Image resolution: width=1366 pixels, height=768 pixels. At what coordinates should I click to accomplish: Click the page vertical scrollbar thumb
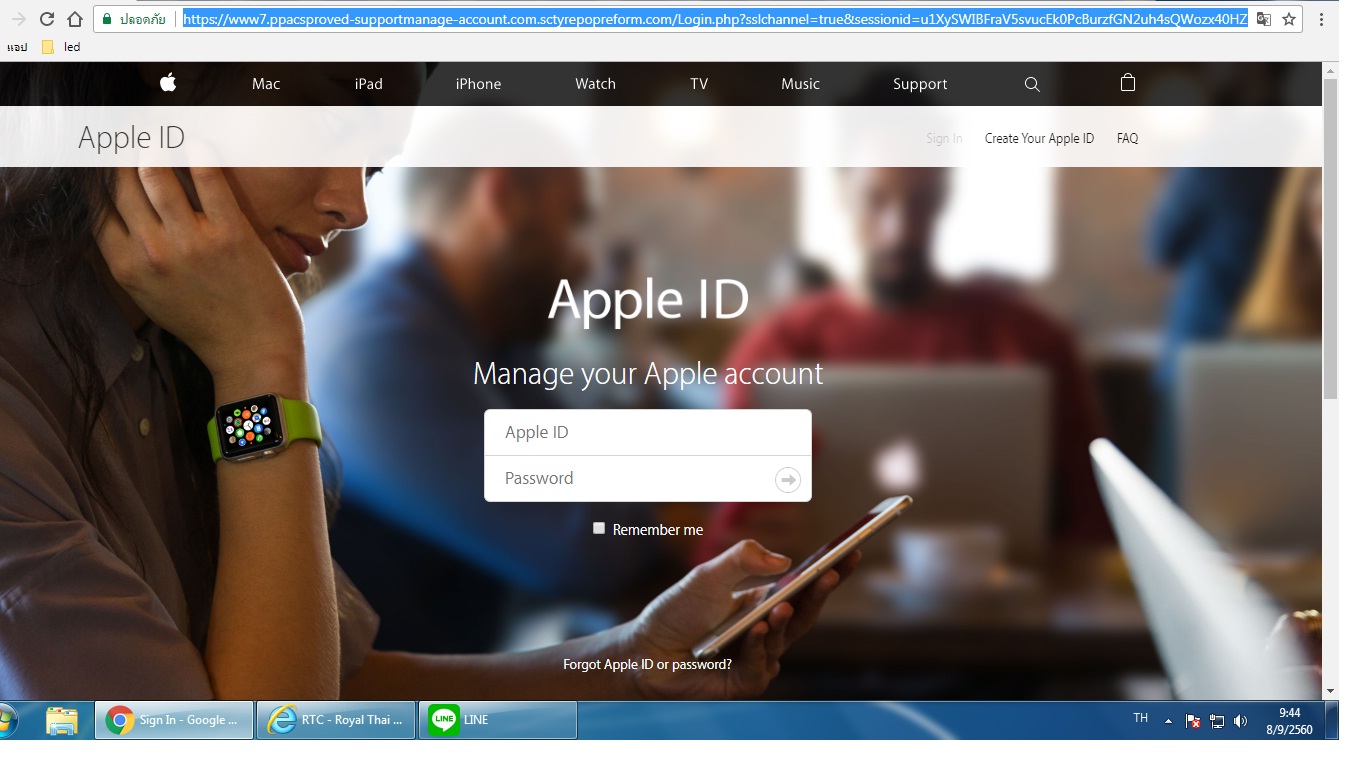click(x=1330, y=240)
